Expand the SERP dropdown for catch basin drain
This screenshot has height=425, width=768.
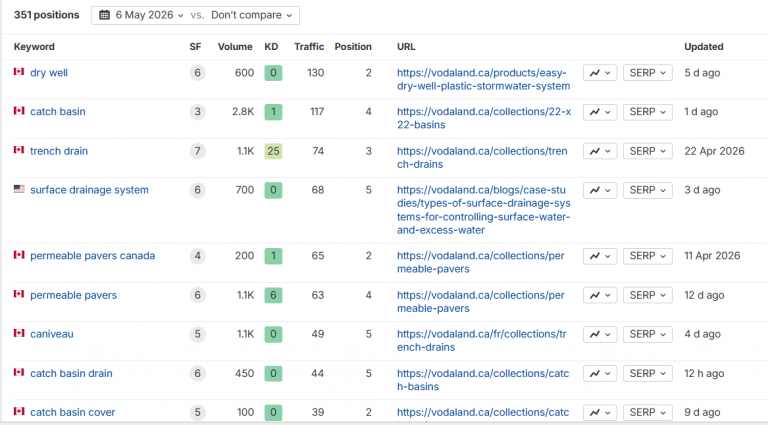coord(648,374)
